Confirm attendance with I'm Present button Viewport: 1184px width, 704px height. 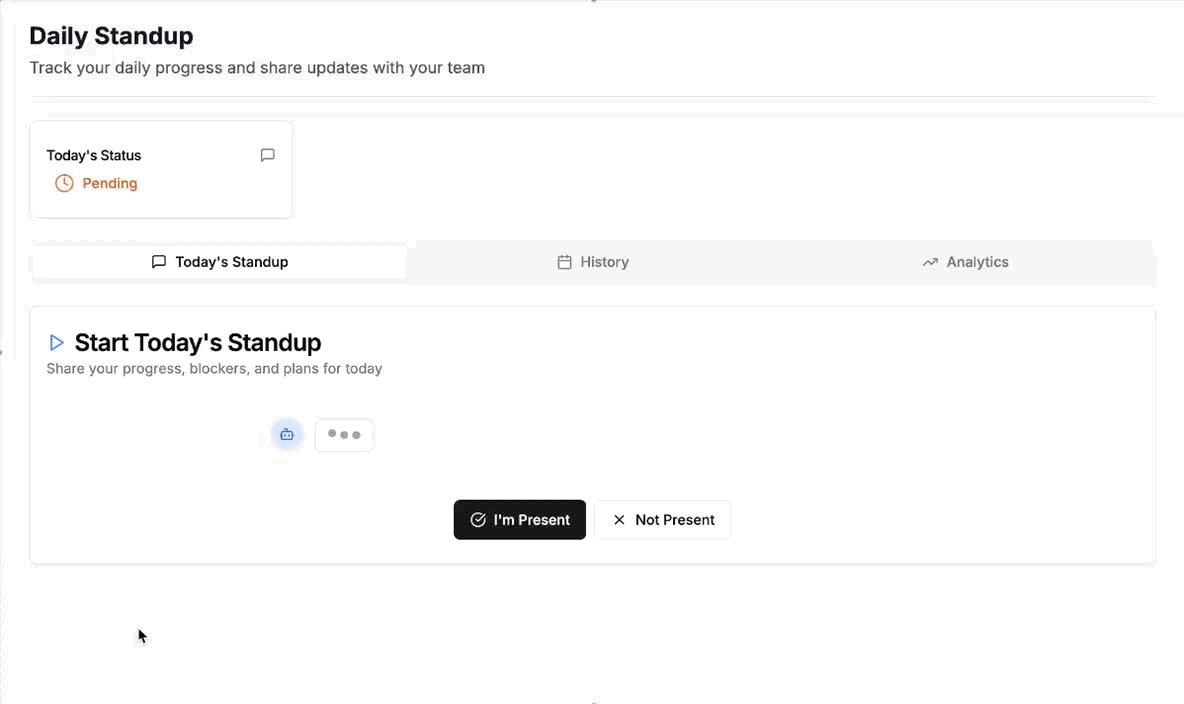point(520,520)
